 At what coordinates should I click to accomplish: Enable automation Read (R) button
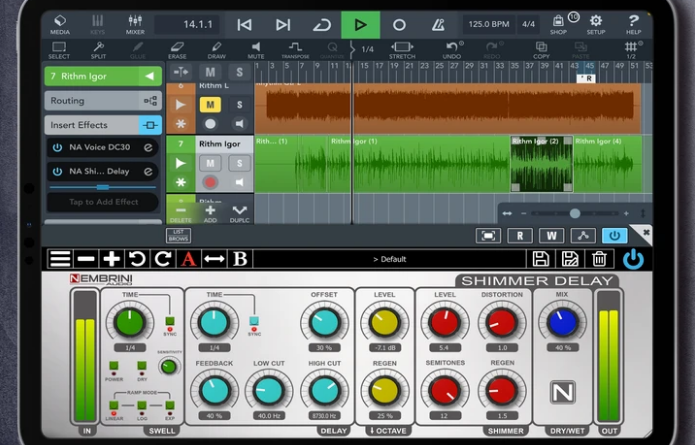(520, 236)
